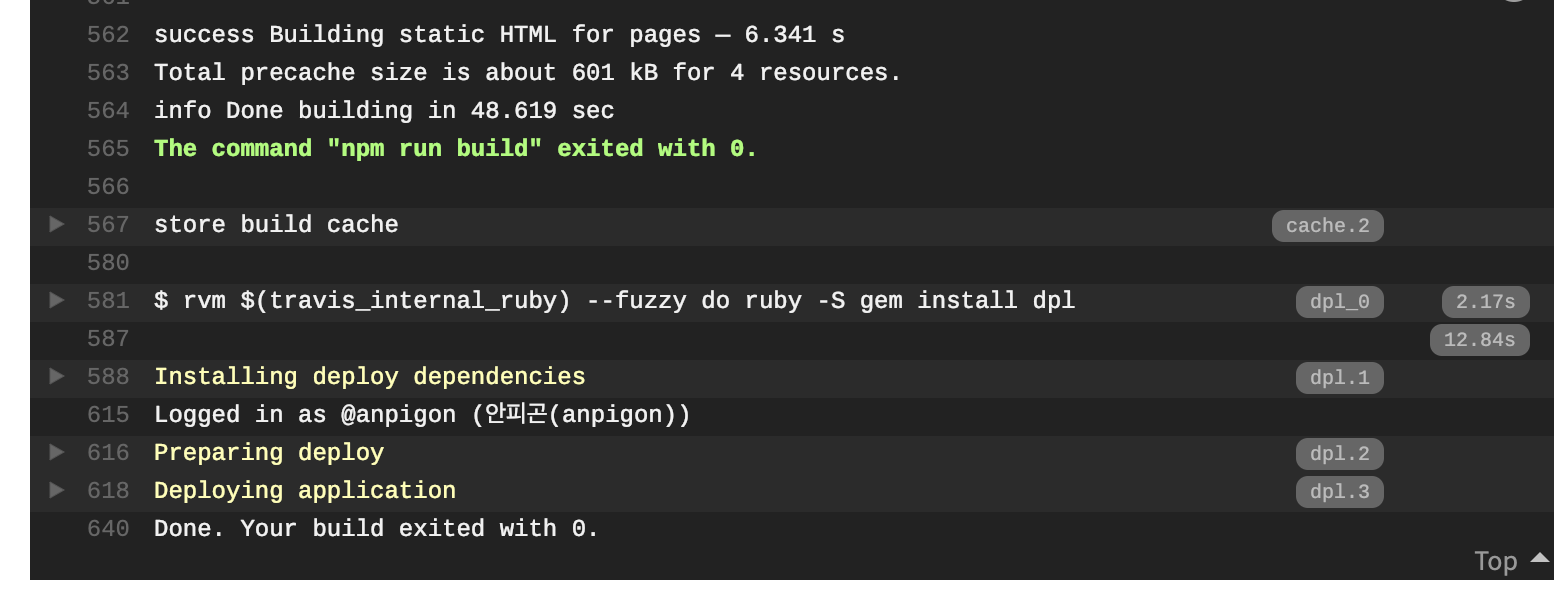This screenshot has width=1568, height=594.
Task: Click the dpl_0 fold label badge
Action: click(1339, 302)
